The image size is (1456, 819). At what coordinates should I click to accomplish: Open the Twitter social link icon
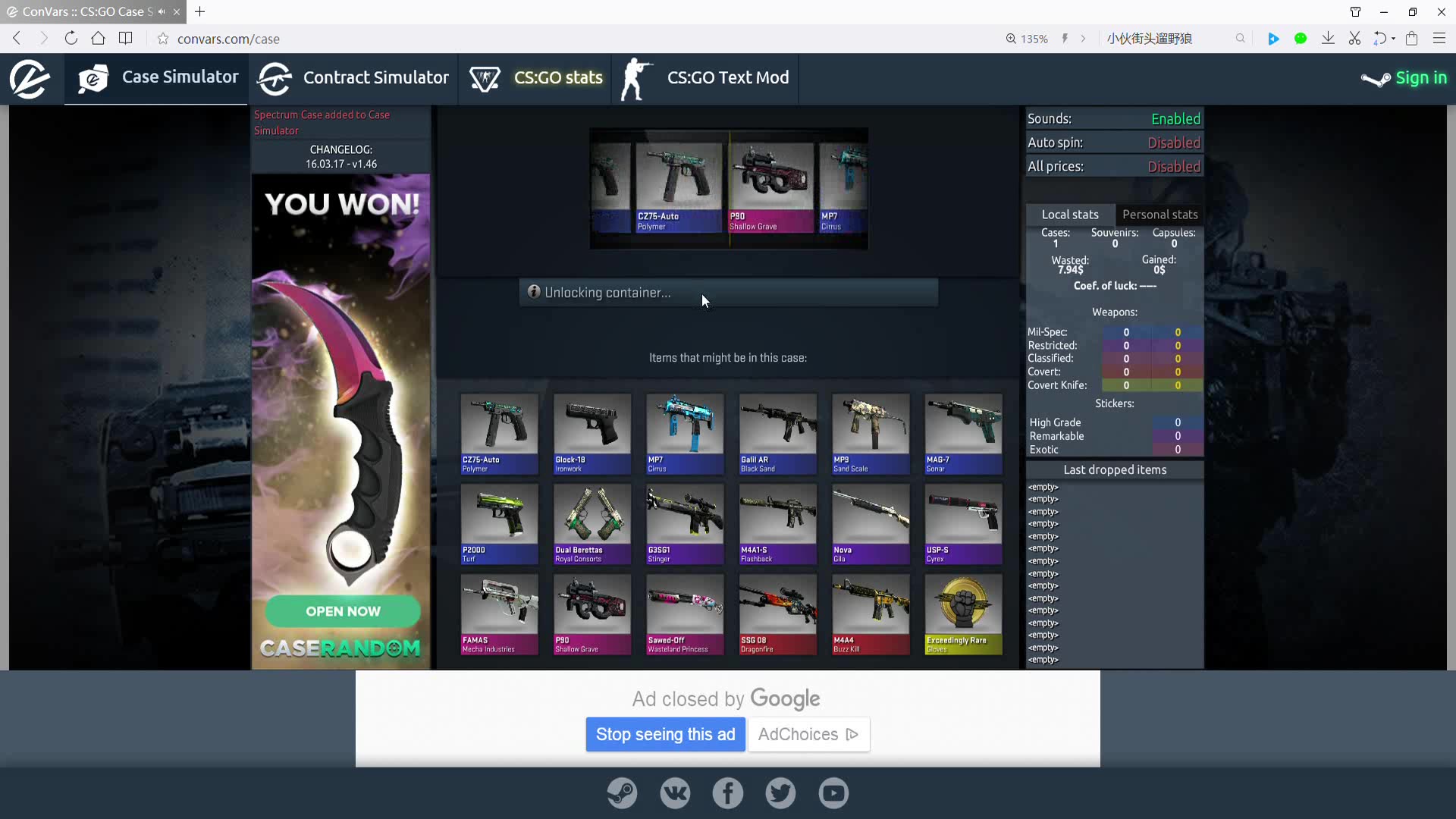coord(780,793)
